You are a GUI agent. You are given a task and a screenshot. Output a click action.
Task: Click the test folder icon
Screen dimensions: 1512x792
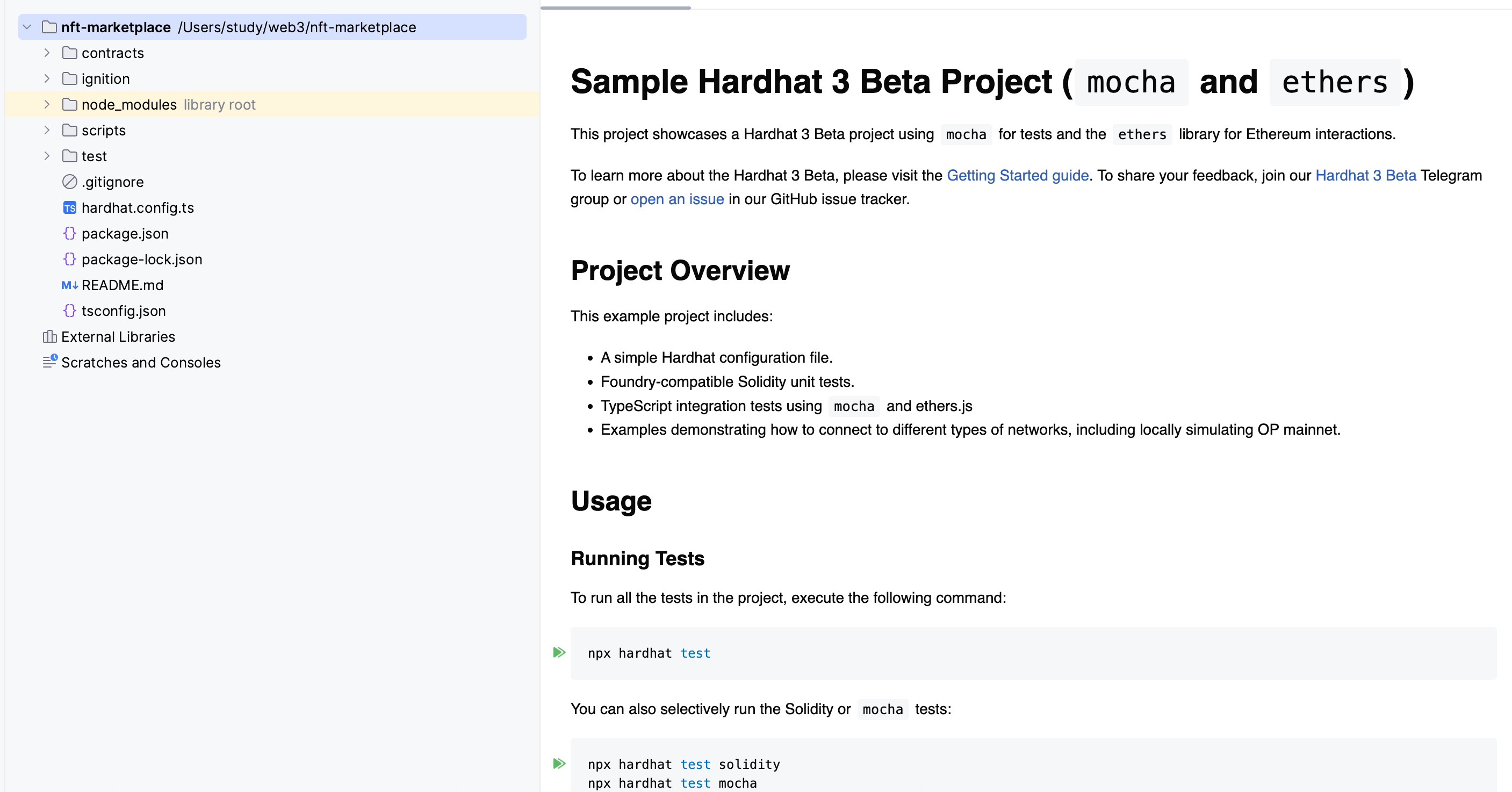point(70,156)
